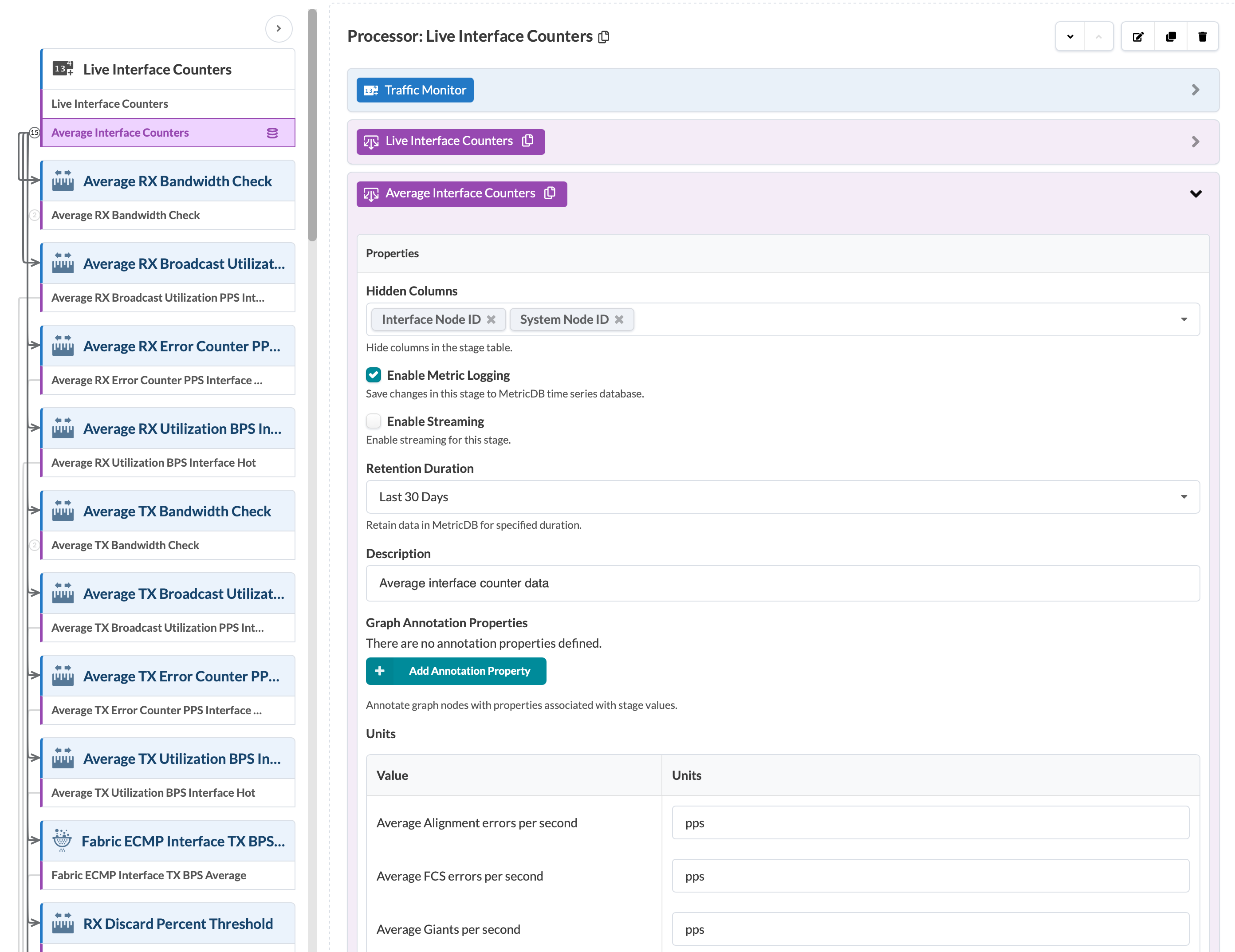Open the Hidden Columns dropdown
Viewport: 1235px width, 952px height.
(x=1184, y=319)
